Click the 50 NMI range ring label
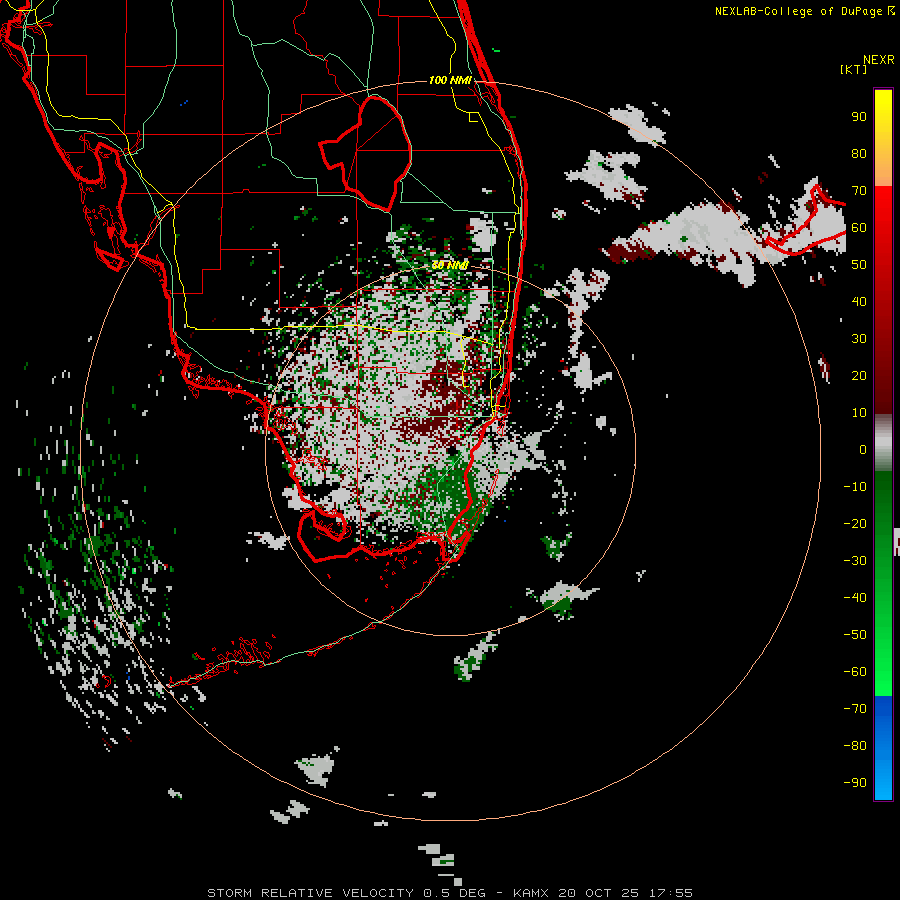This screenshot has height=900, width=900. coord(450,265)
